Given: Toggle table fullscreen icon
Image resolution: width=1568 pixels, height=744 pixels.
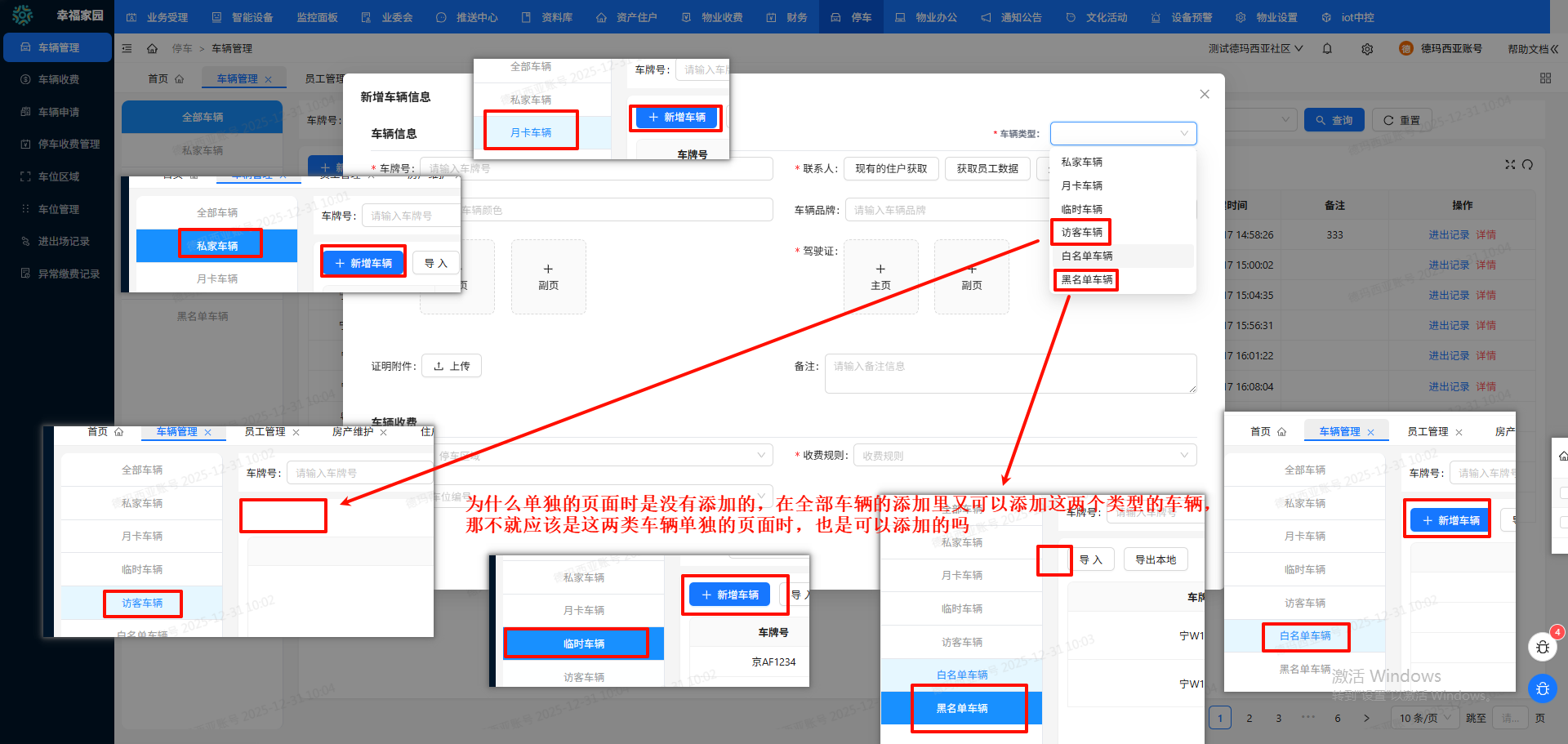Looking at the screenshot, I should point(1510,164).
